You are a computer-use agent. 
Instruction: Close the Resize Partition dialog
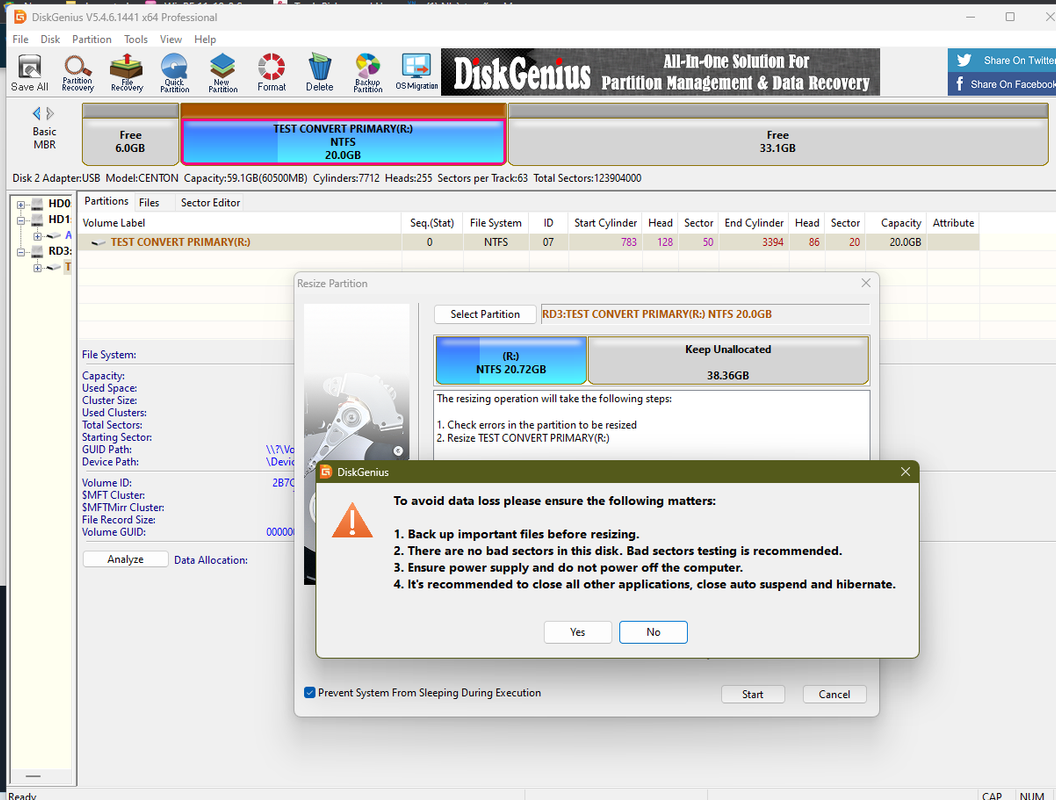[x=866, y=283]
